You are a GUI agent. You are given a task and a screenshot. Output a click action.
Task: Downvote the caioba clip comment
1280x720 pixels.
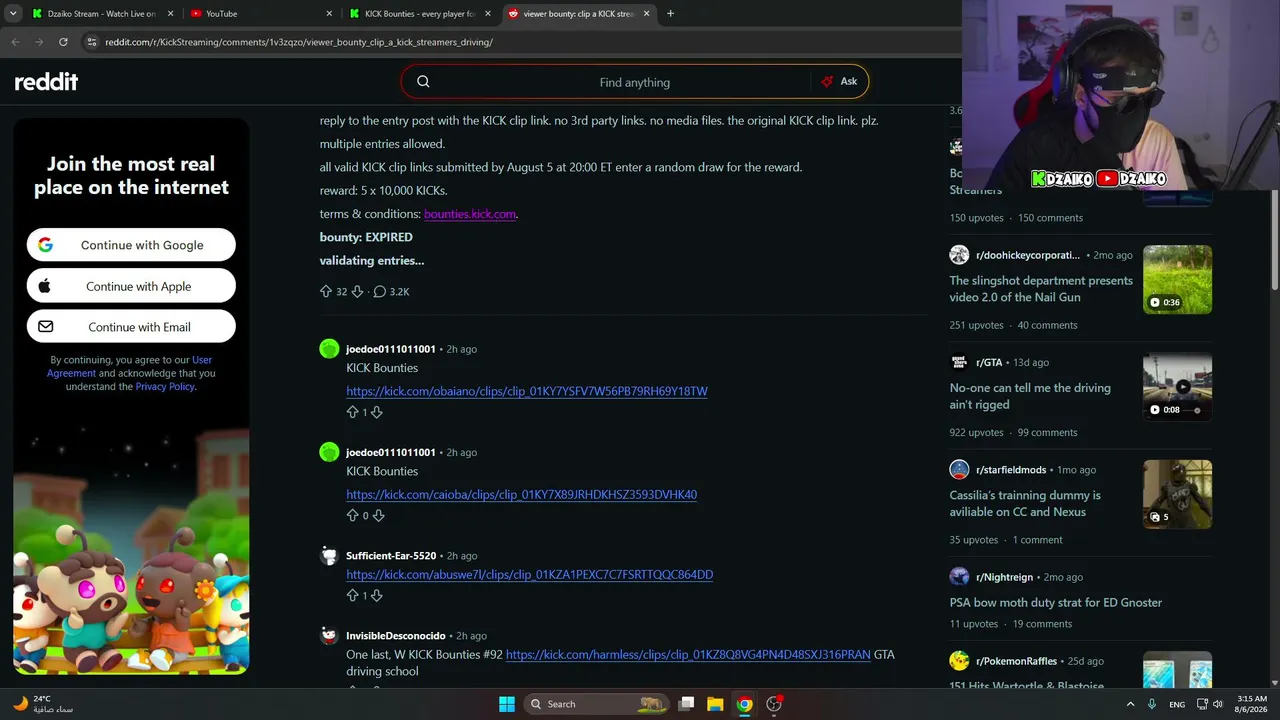[x=378, y=516]
